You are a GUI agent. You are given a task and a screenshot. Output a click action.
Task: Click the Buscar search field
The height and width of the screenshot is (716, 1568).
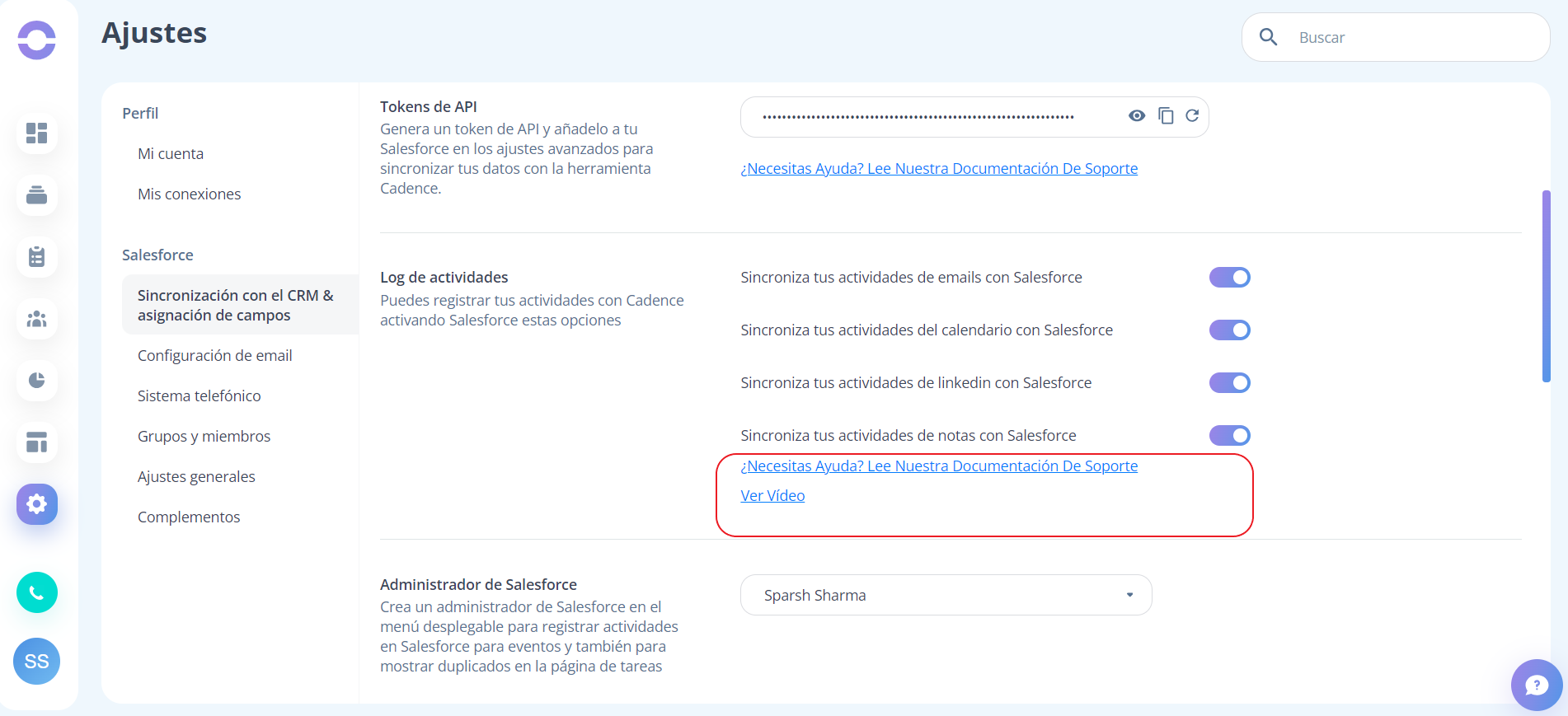pyautogui.click(x=1396, y=37)
